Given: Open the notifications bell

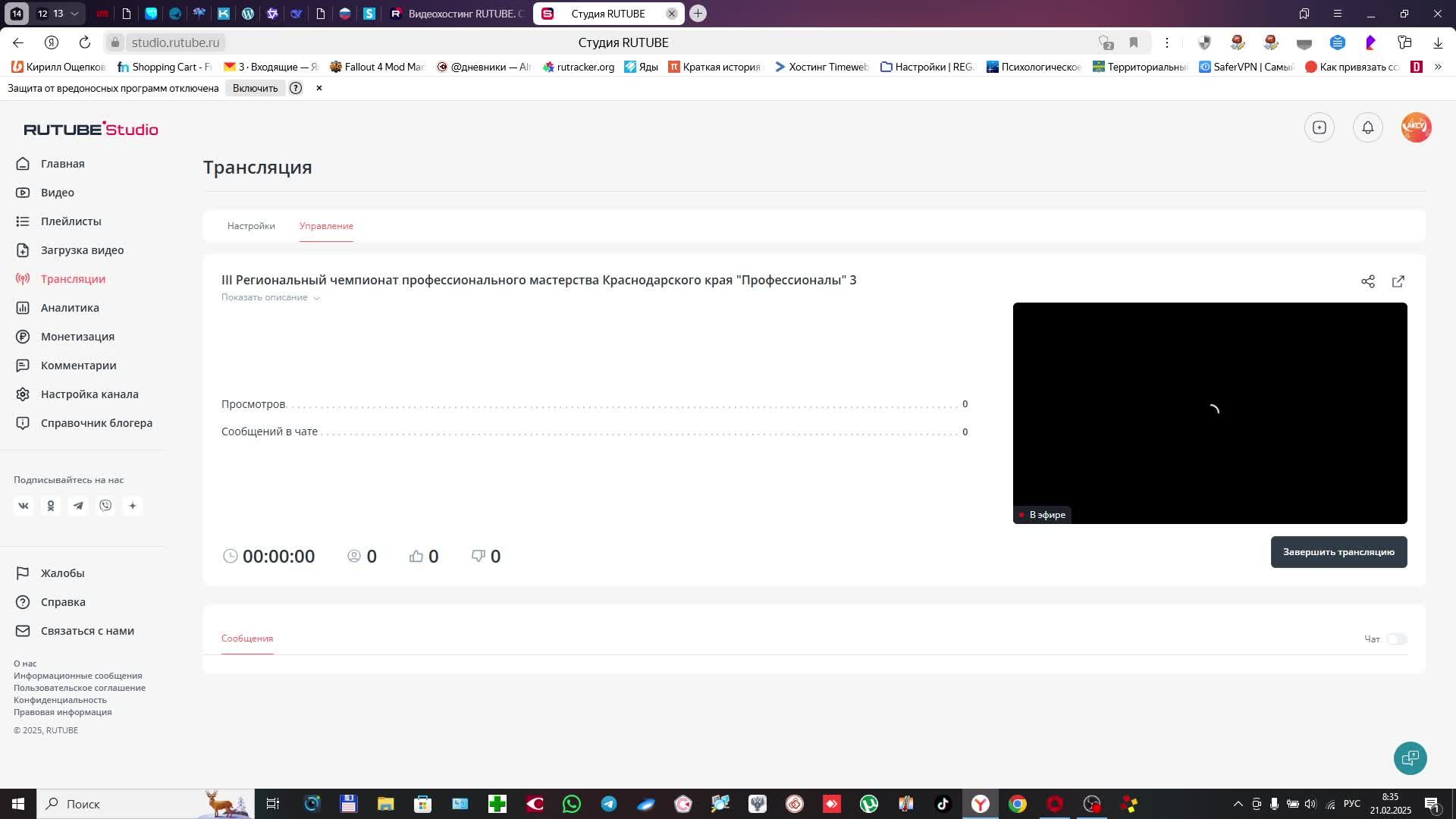Looking at the screenshot, I should tap(1367, 127).
